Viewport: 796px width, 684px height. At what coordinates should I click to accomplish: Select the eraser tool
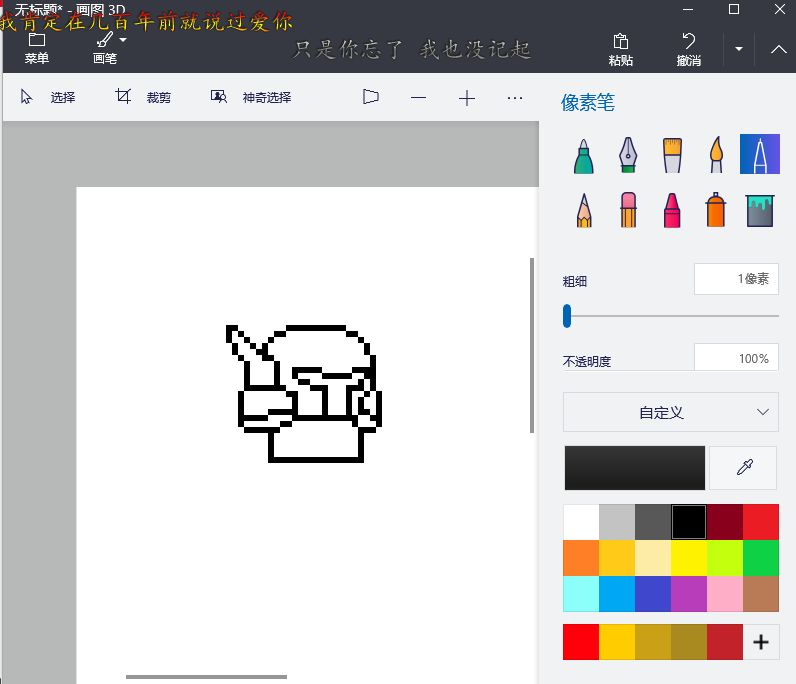click(628, 209)
